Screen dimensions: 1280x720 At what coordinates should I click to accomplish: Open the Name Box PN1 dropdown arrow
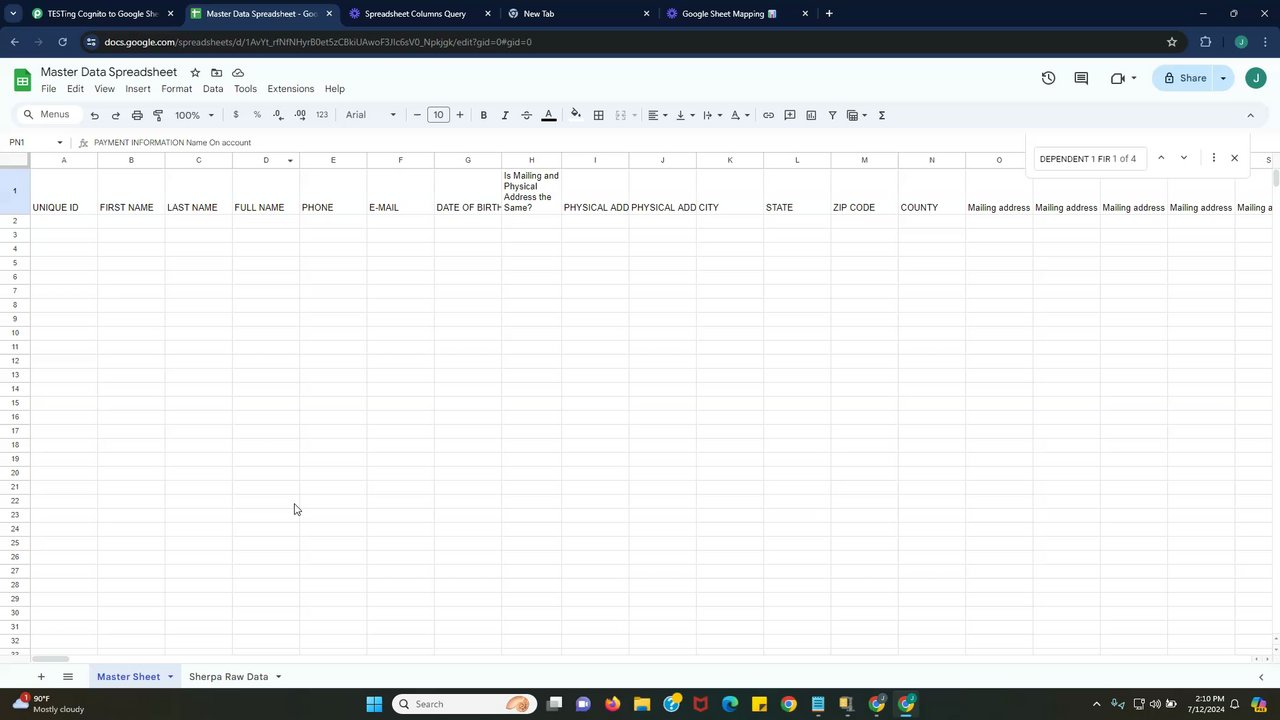coord(60,142)
